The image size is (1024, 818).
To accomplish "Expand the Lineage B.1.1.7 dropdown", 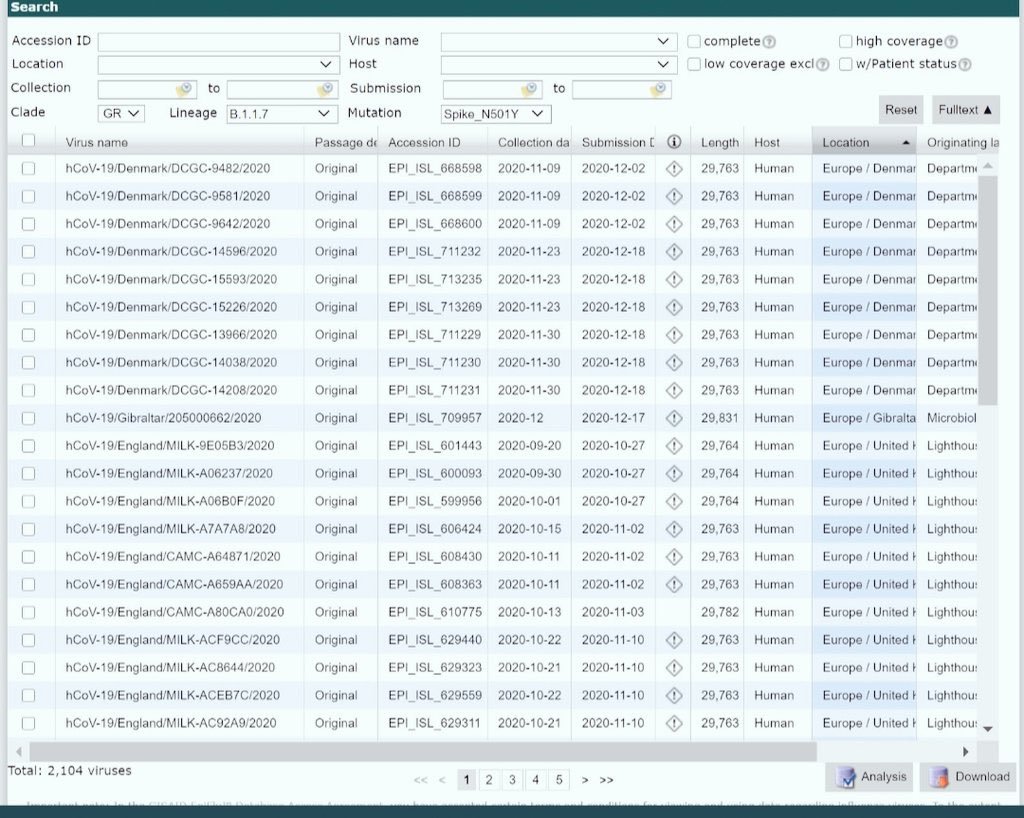I will click(281, 114).
